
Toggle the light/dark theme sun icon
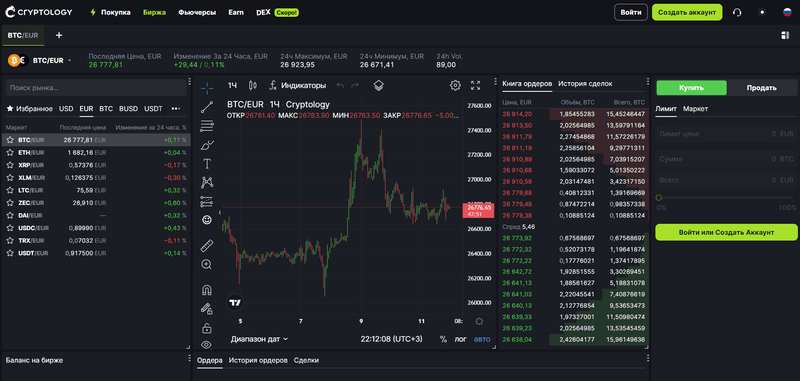[762, 12]
